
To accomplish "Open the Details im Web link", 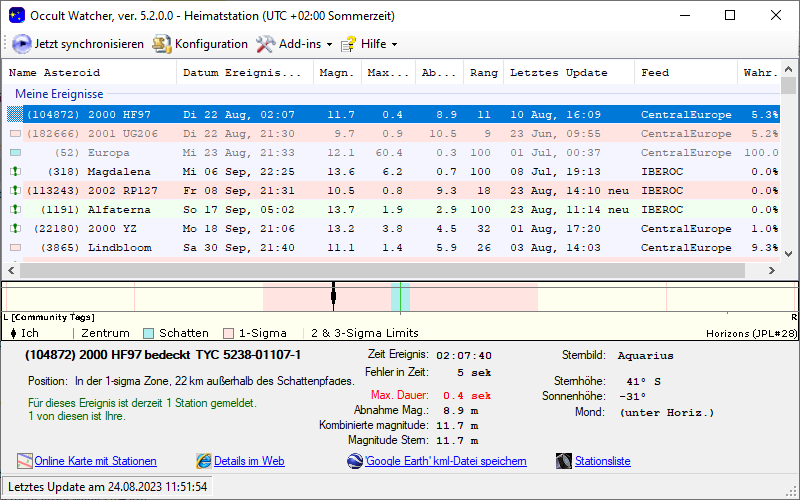I will 249,461.
